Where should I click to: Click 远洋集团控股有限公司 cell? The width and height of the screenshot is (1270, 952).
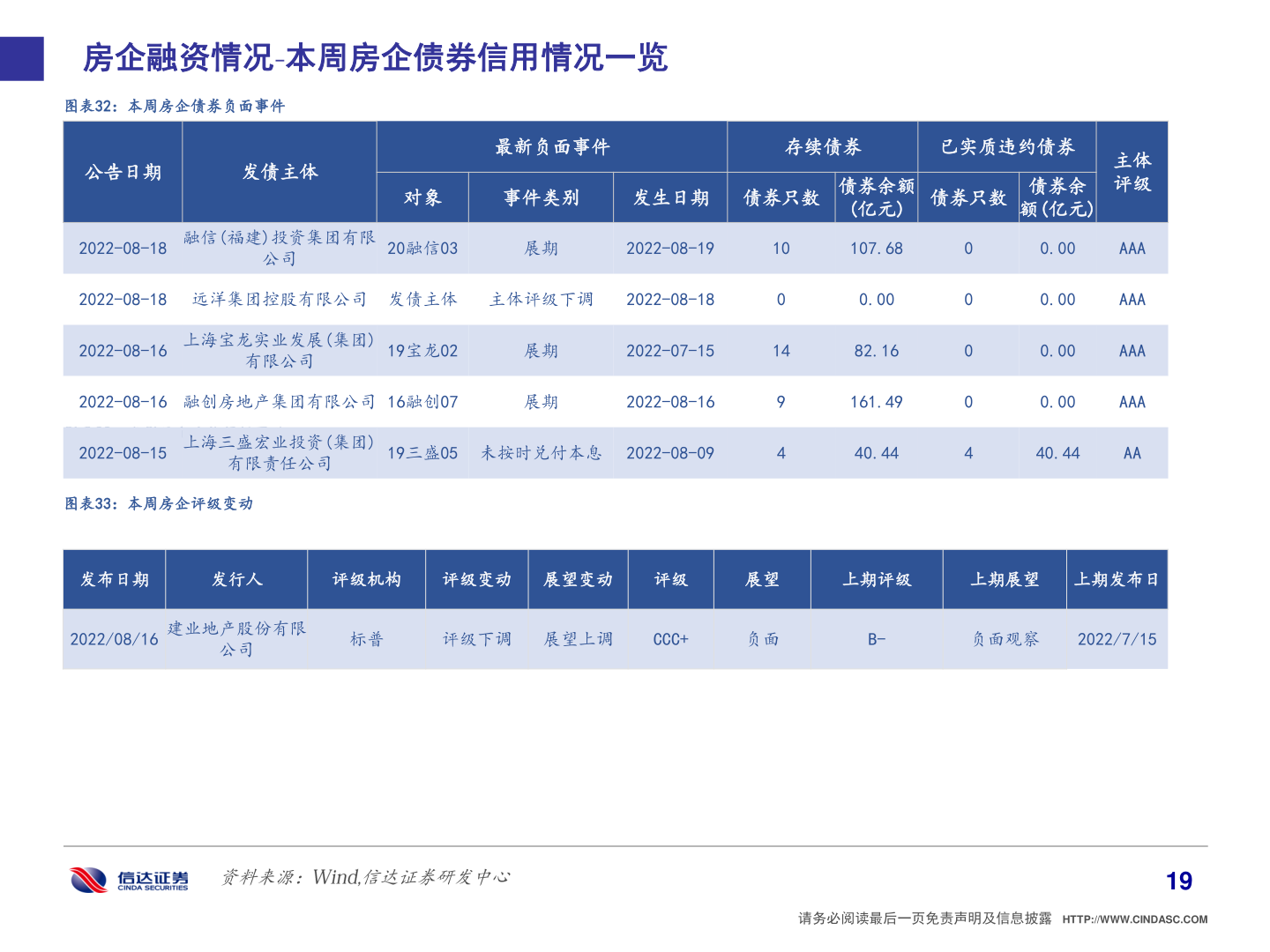pos(280,300)
